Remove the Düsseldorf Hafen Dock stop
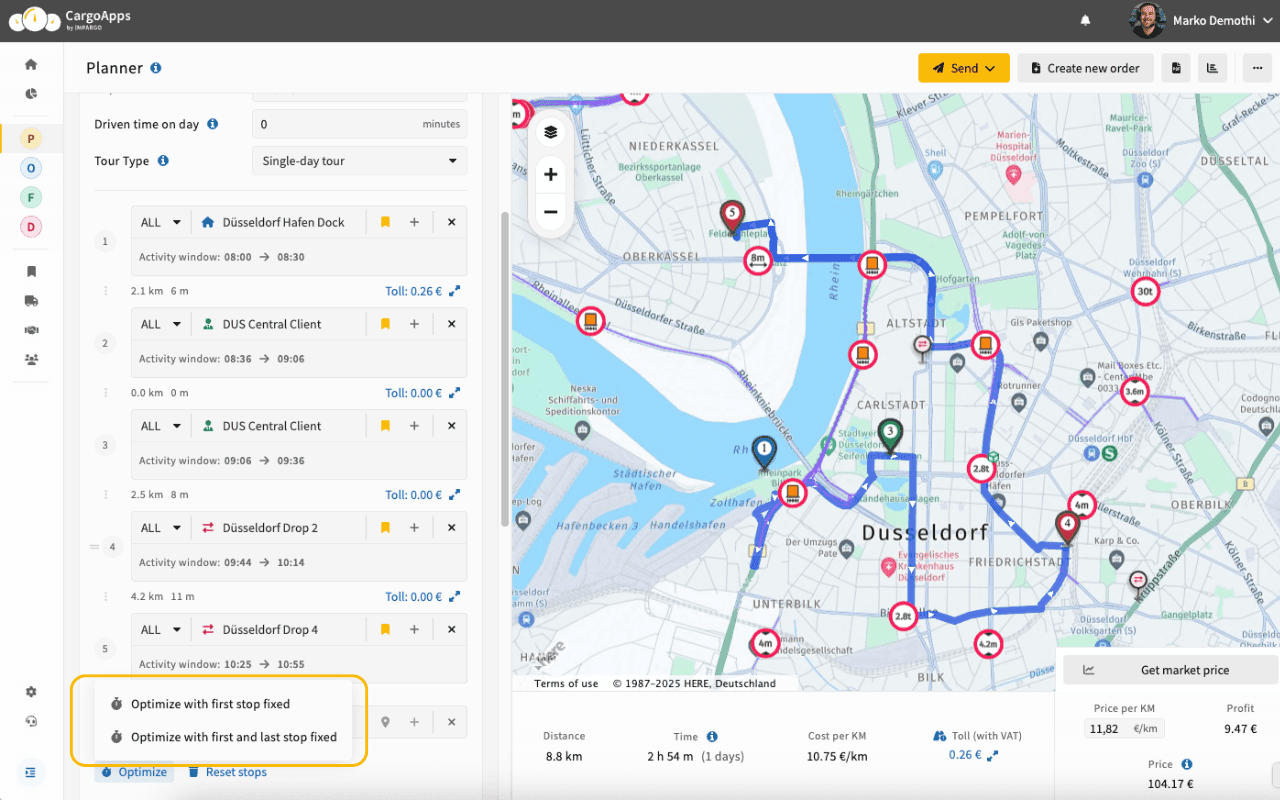This screenshot has width=1280, height=800. point(451,222)
